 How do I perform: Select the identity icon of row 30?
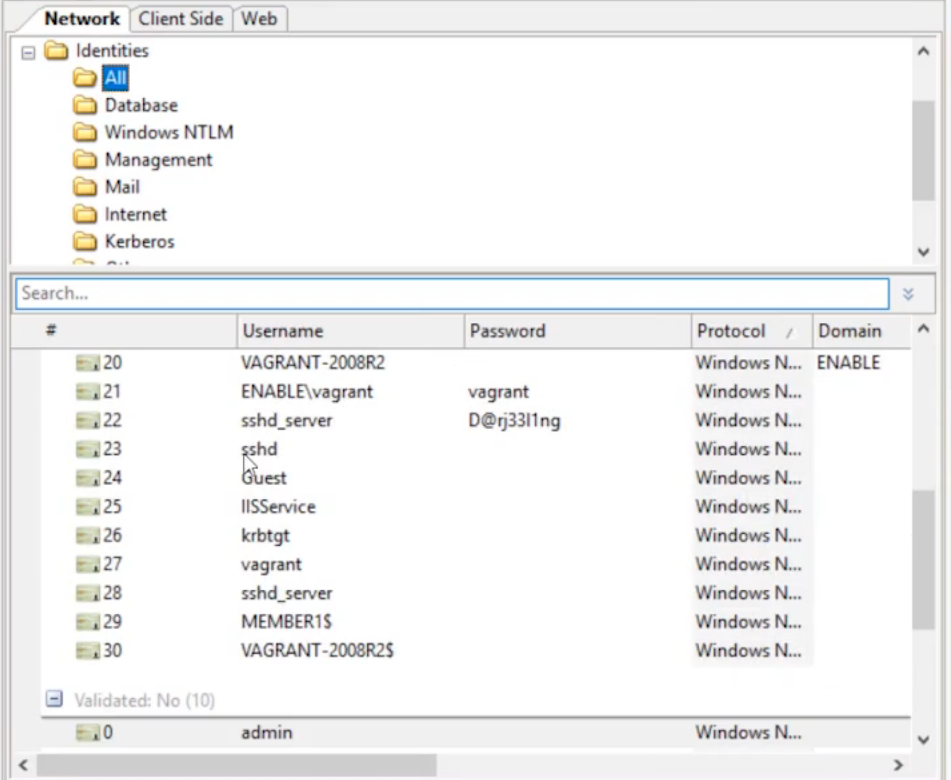coord(88,651)
